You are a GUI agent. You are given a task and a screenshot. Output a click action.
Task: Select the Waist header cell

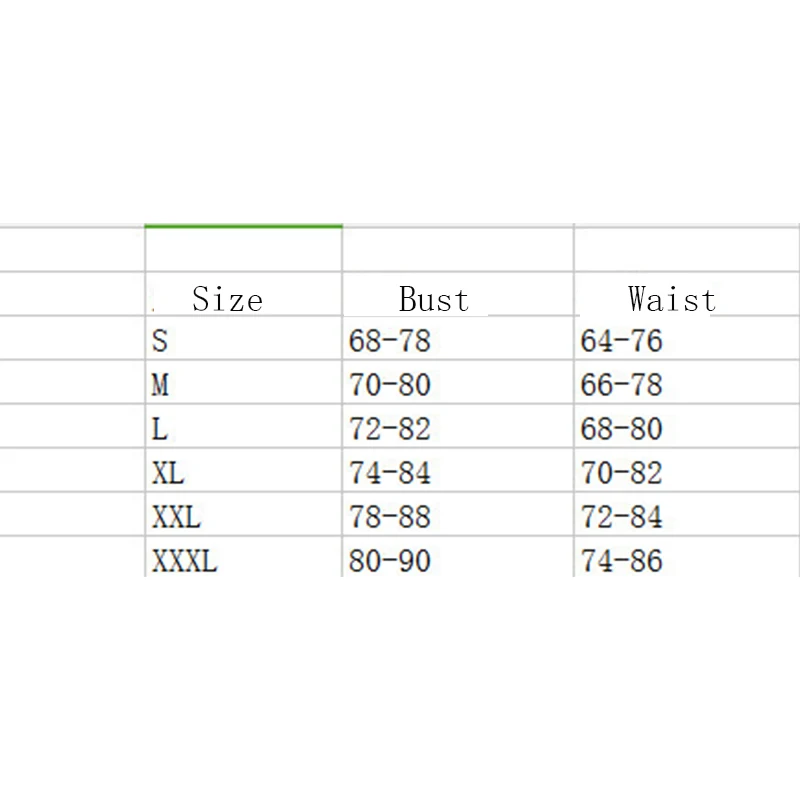tap(671, 299)
